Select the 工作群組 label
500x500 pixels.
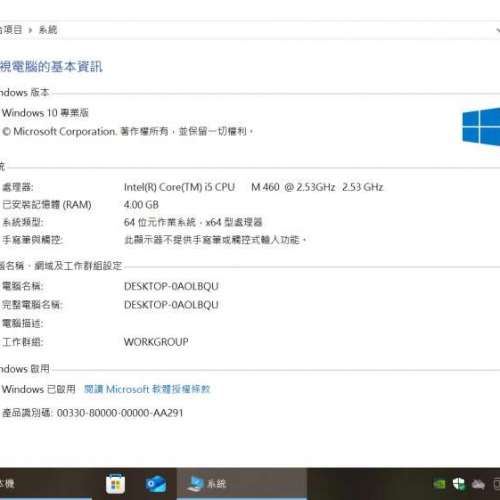point(23,342)
